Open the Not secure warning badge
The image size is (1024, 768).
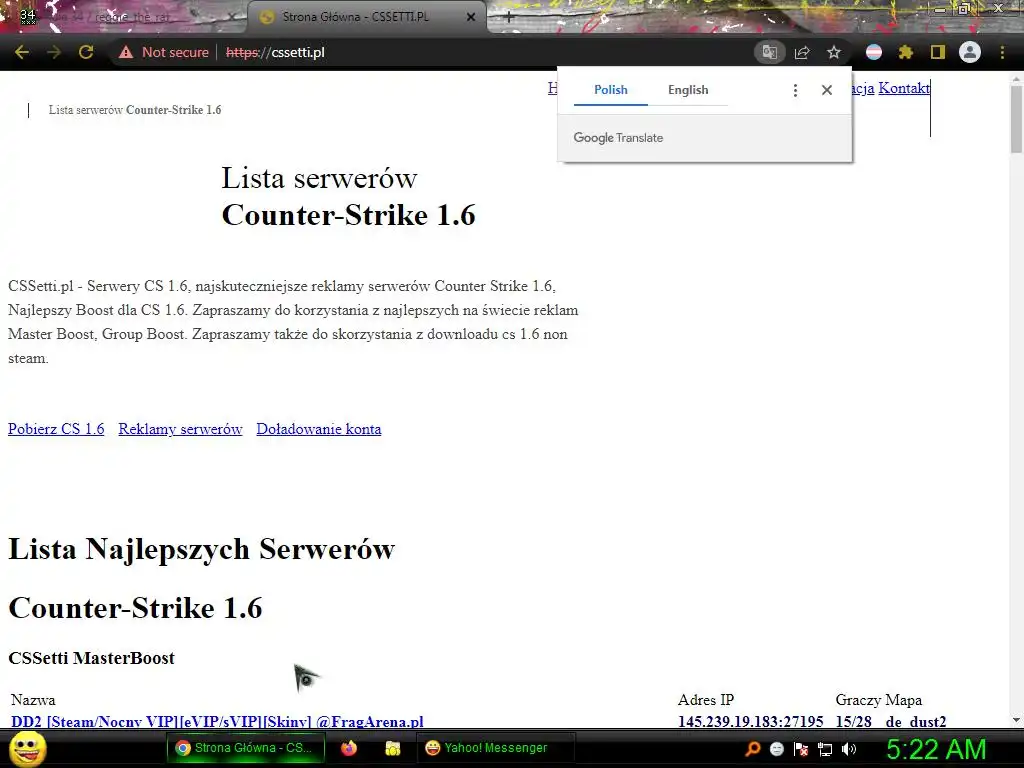tap(164, 52)
